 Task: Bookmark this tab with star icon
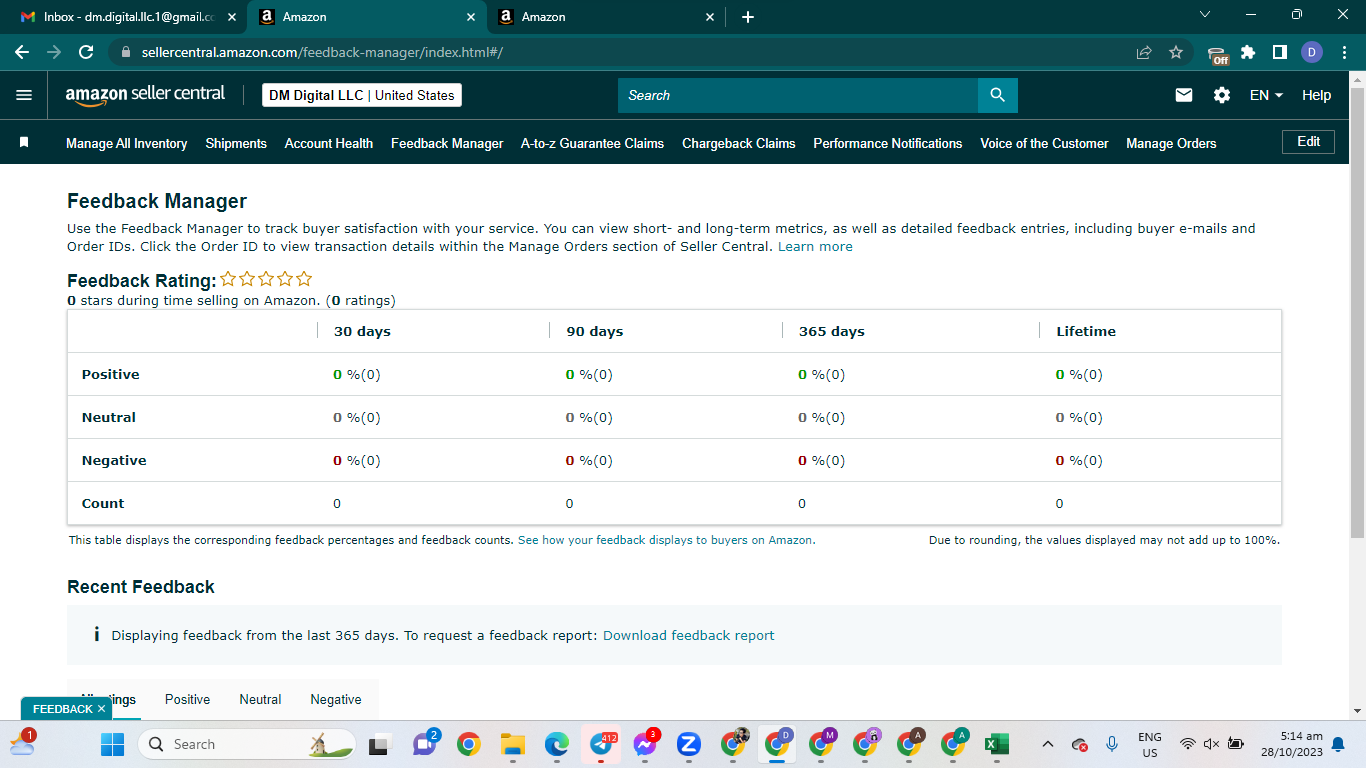(x=1176, y=52)
